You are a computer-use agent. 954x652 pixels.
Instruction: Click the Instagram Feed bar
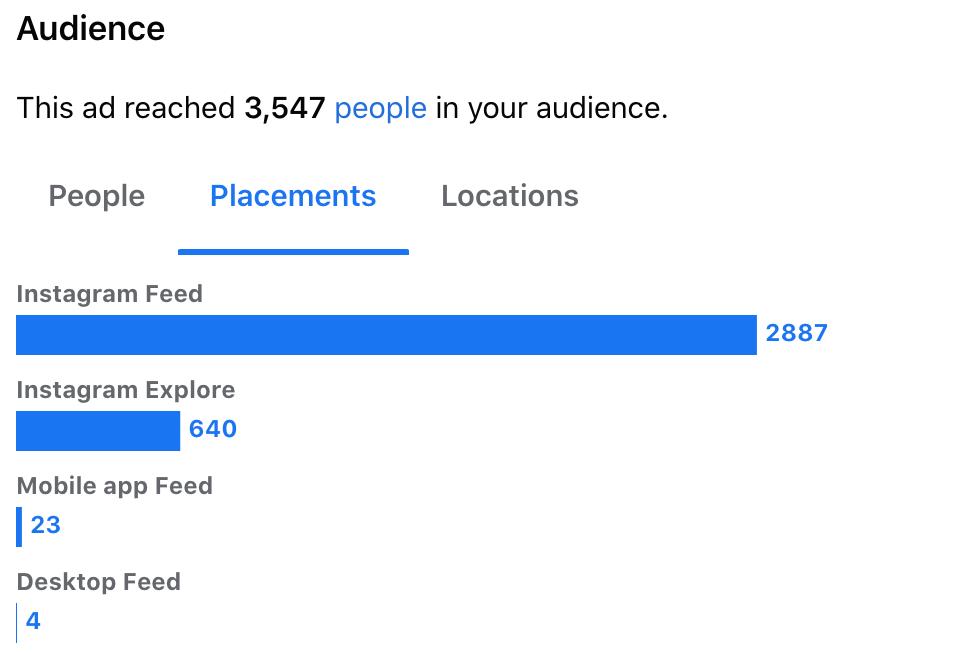(386, 335)
